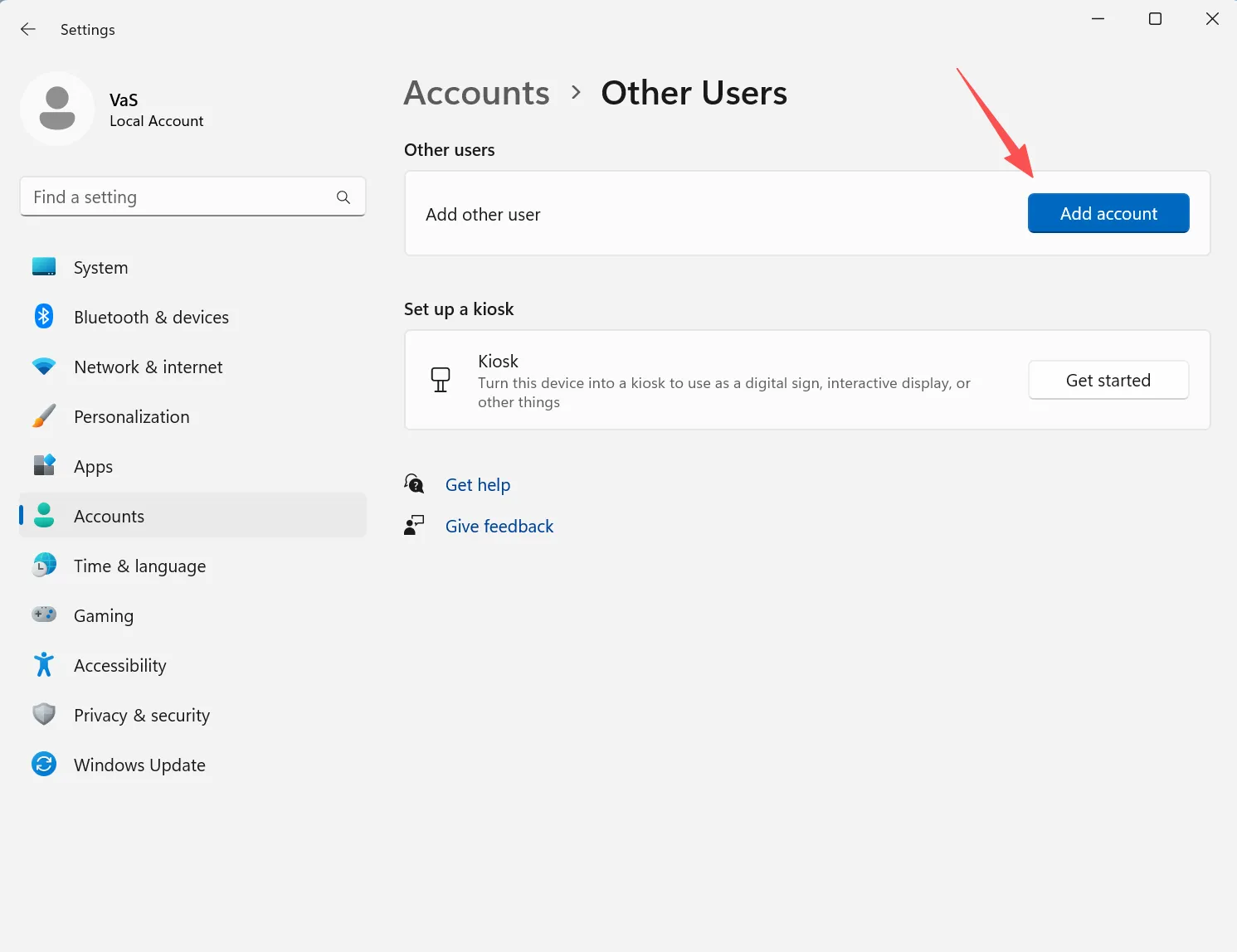Open the Apps settings page
The height and width of the screenshot is (952, 1237).
192,466
